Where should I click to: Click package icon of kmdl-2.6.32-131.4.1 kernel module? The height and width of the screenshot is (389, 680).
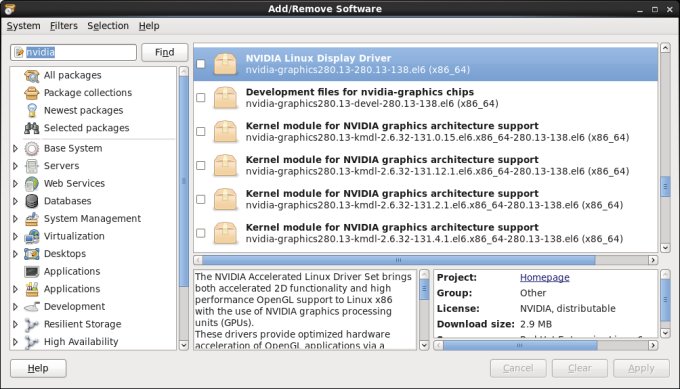pyautogui.click(x=226, y=233)
